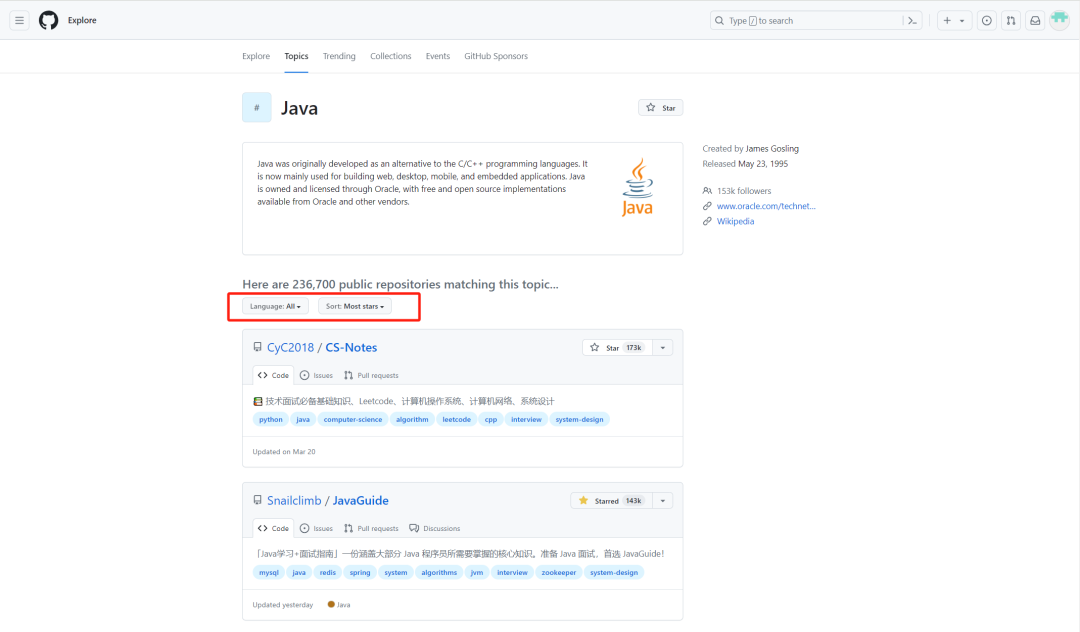The image size is (1080, 632).
Task: Open the GitHub Sponsors tab
Action: point(496,56)
